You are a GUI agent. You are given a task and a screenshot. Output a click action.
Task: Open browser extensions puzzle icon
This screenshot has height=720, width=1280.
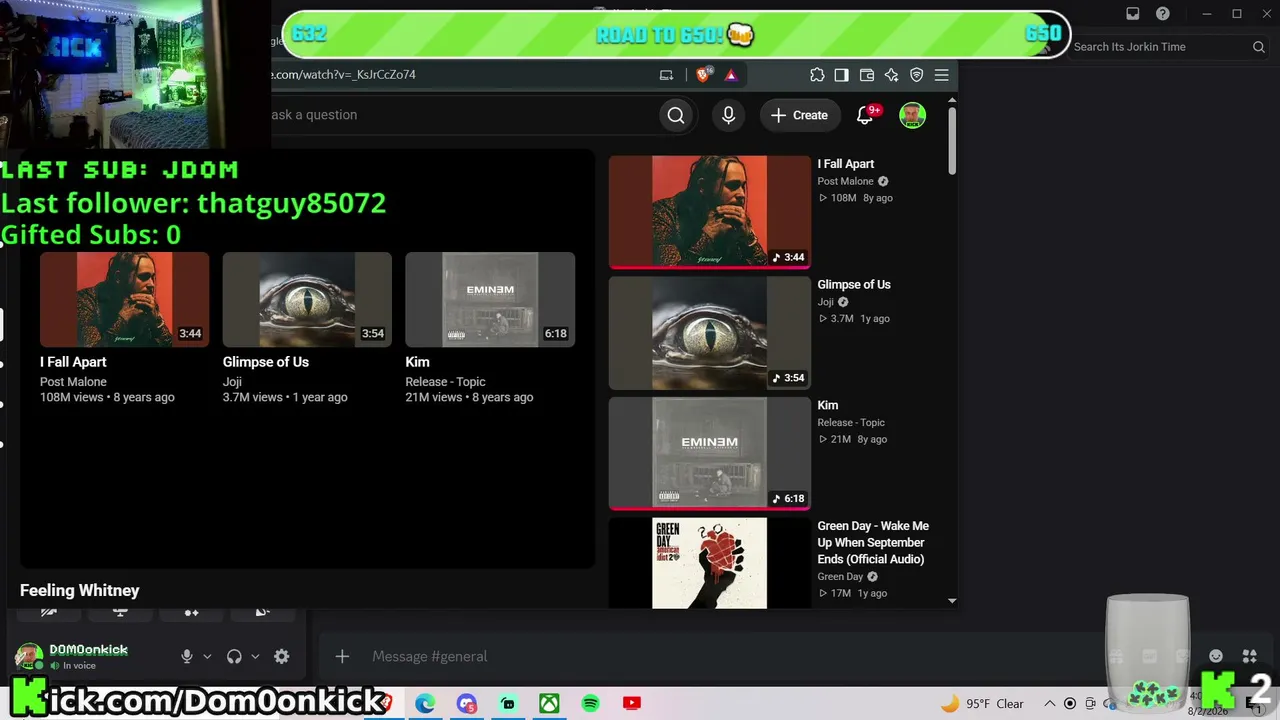click(817, 75)
